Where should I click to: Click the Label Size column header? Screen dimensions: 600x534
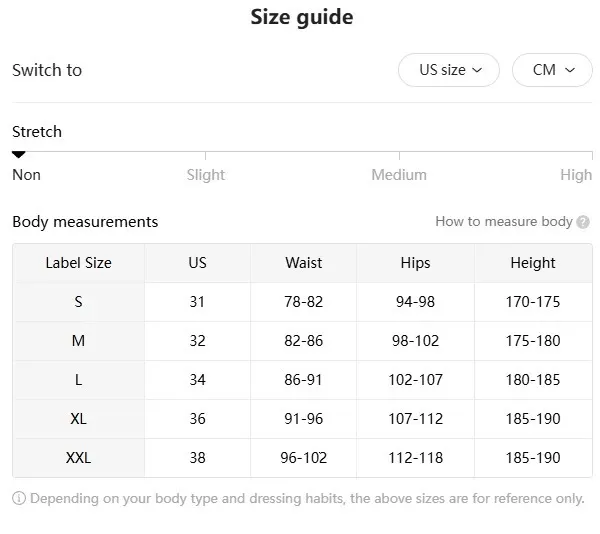coord(78,263)
